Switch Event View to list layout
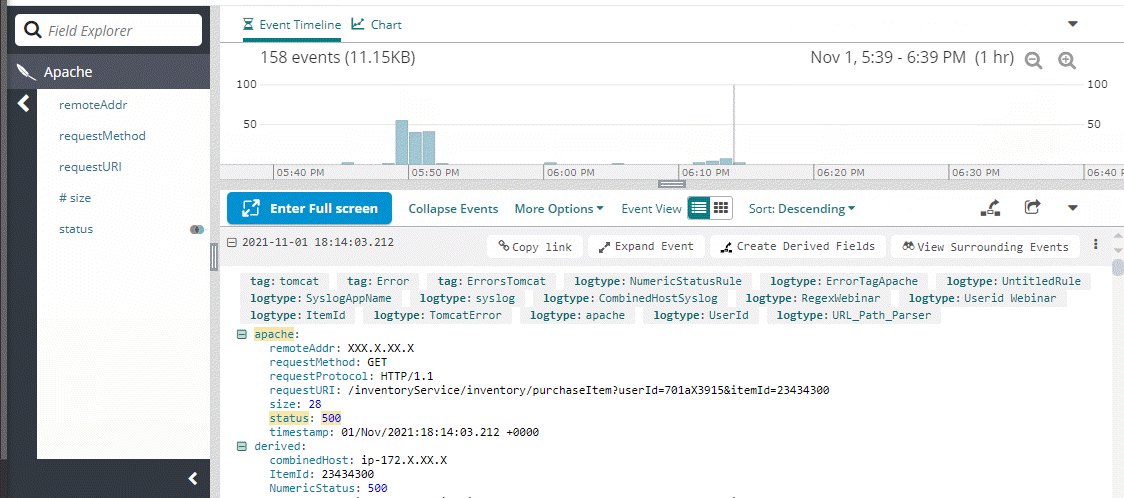The image size is (1124, 498). 699,208
